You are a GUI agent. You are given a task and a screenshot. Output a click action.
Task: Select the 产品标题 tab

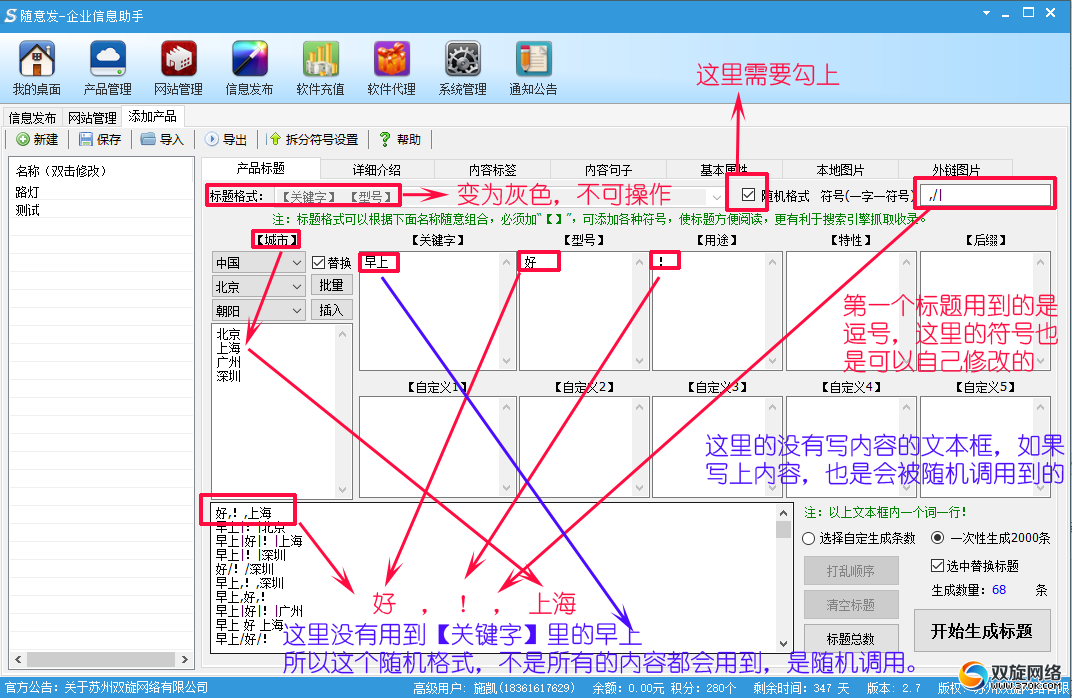coord(260,168)
